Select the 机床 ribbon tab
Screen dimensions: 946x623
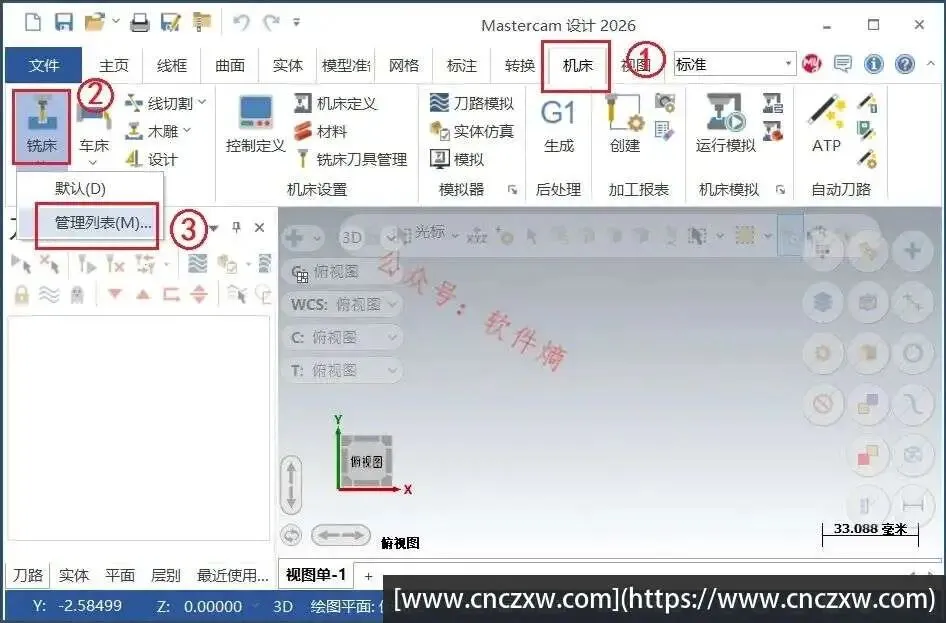577,65
